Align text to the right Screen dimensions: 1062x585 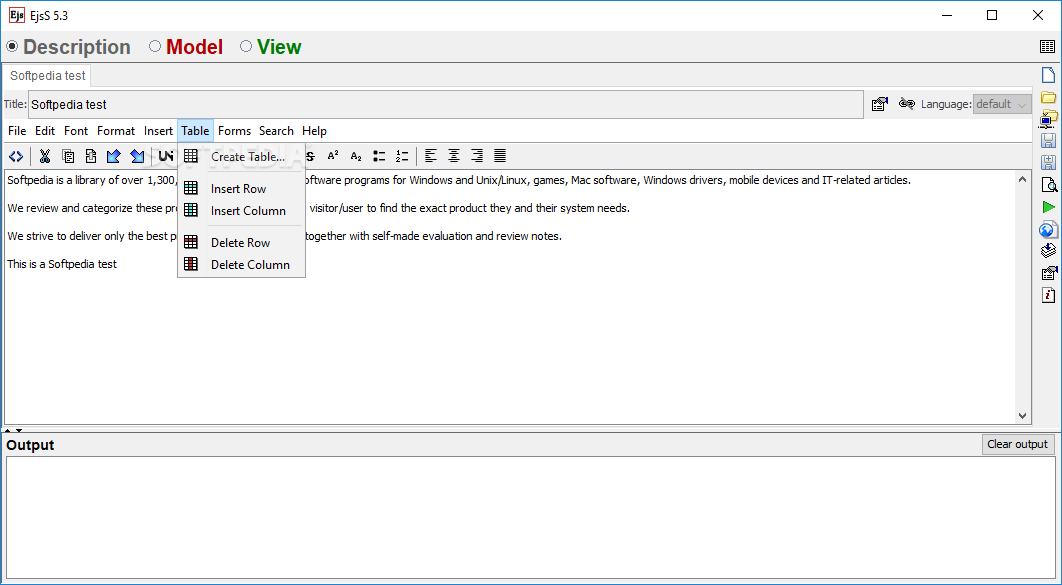tap(477, 156)
